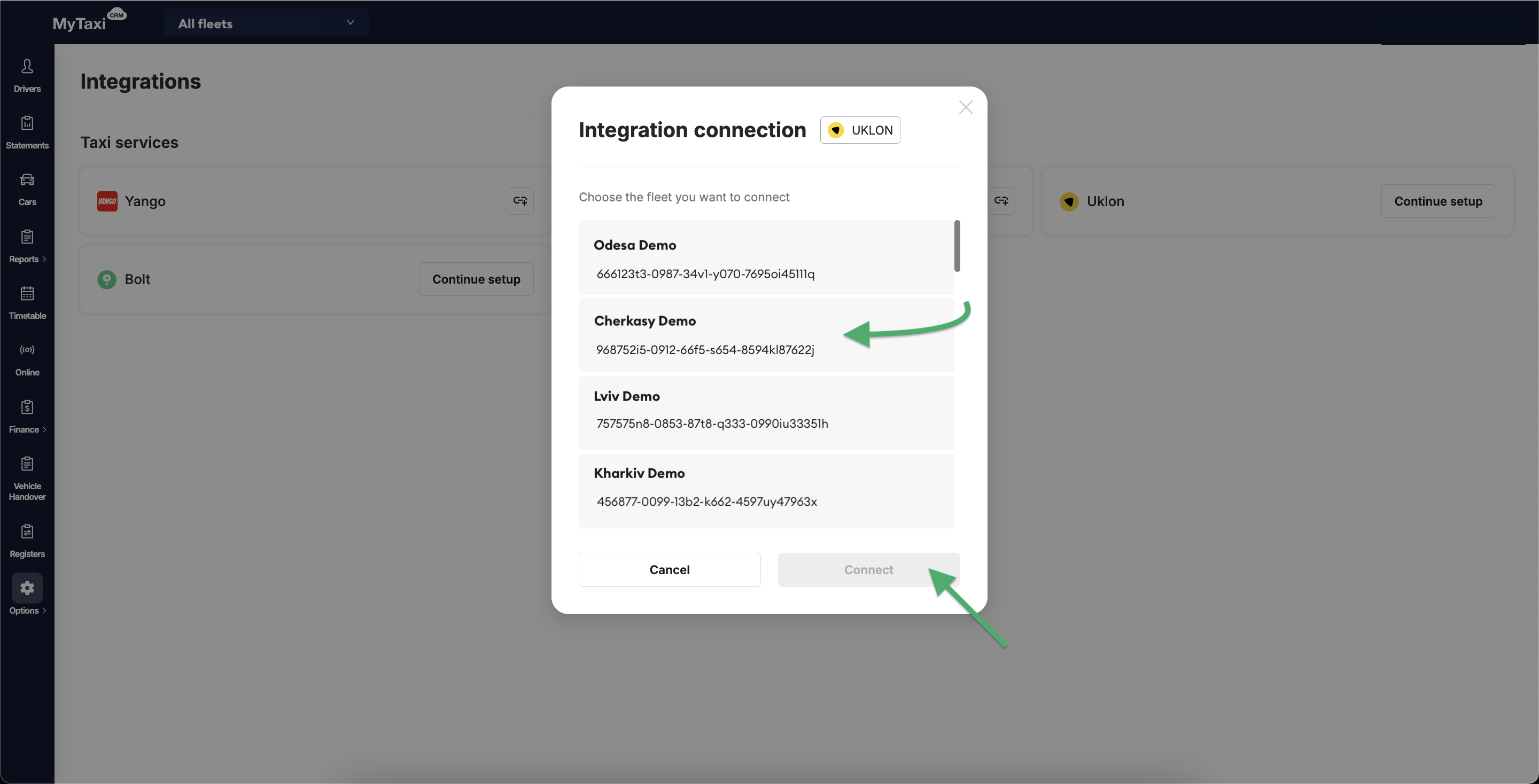This screenshot has height=784, width=1539.
Task: Click the UKLON badge in dialog header
Action: (x=860, y=130)
